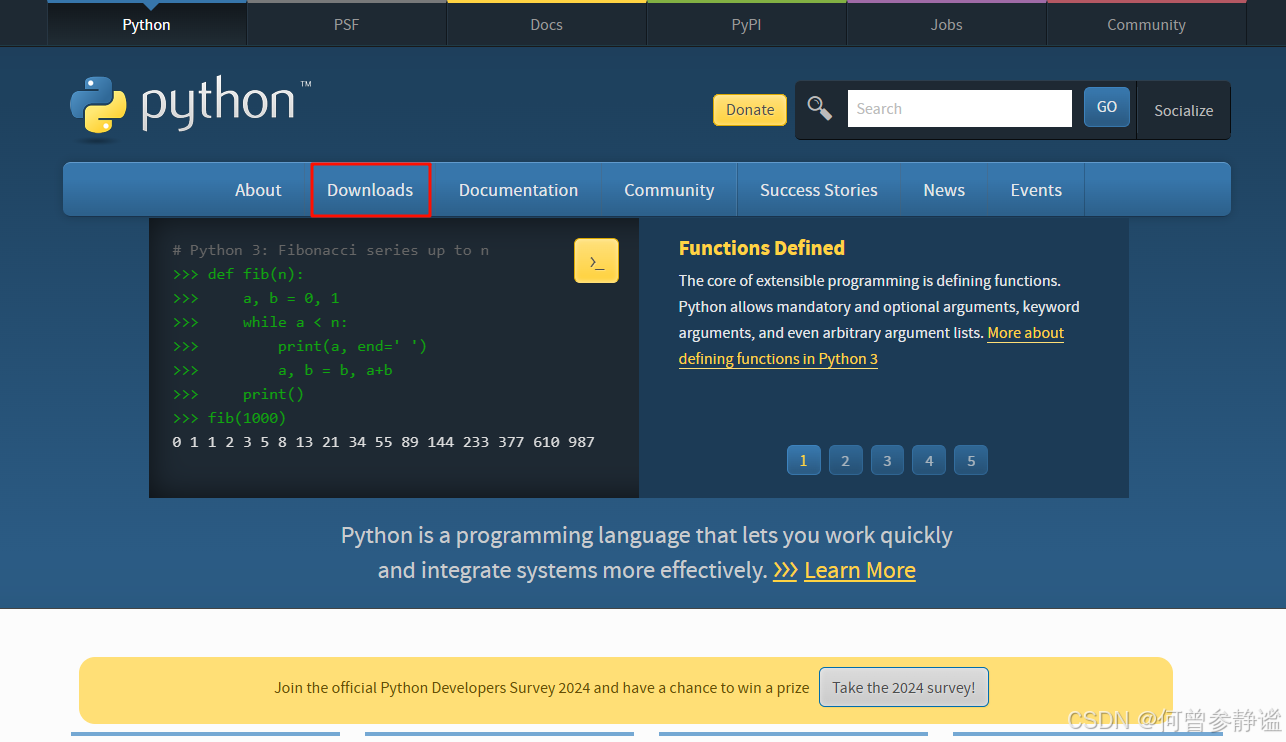
Task: Click the GO search button
Action: [x=1107, y=107]
